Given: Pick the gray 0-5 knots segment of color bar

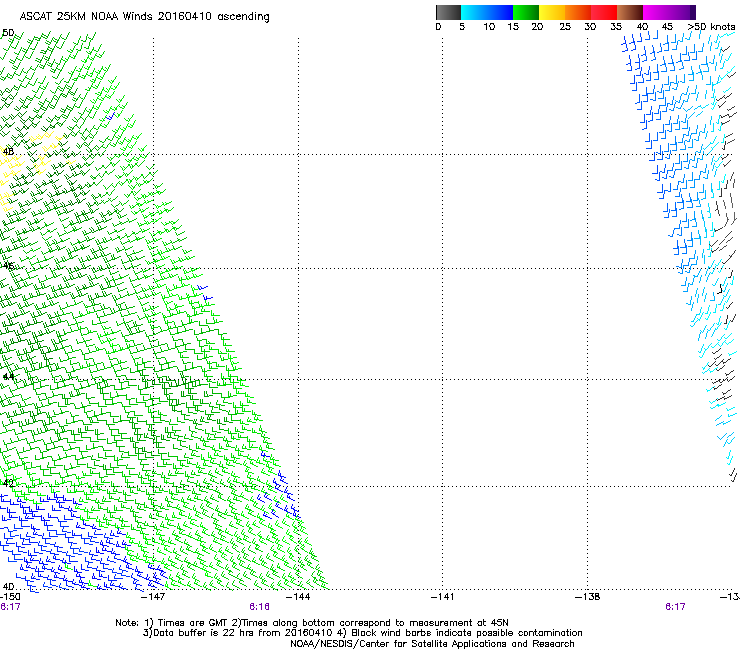Looking at the screenshot, I should [x=448, y=12].
